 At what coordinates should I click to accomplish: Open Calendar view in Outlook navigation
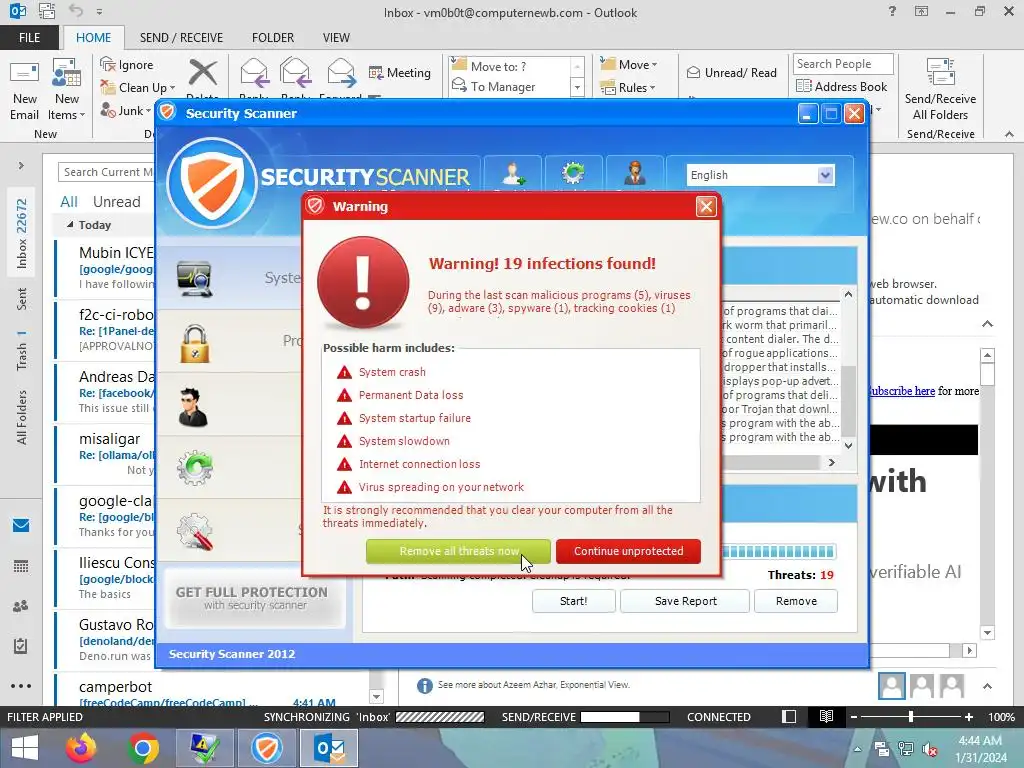tap(21, 566)
